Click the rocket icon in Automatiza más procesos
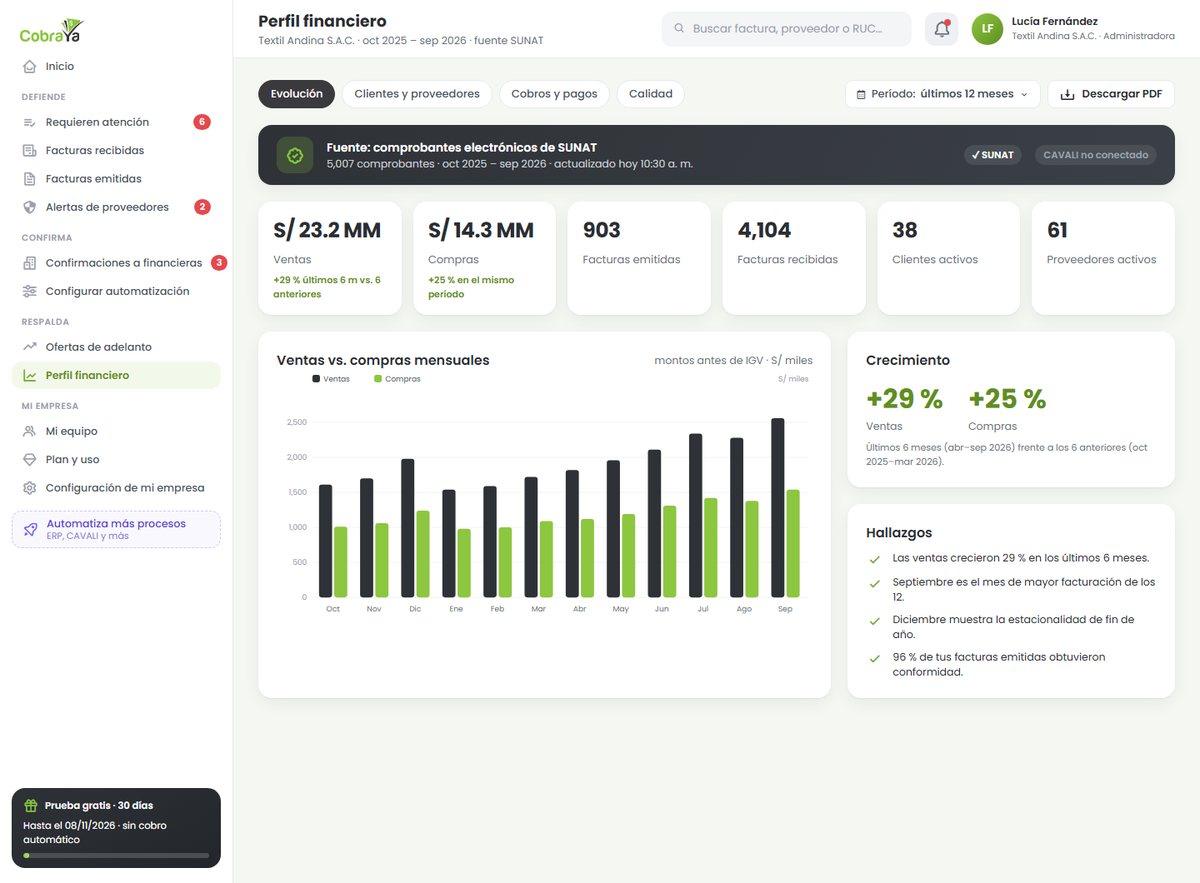1200x883 pixels. (30, 529)
